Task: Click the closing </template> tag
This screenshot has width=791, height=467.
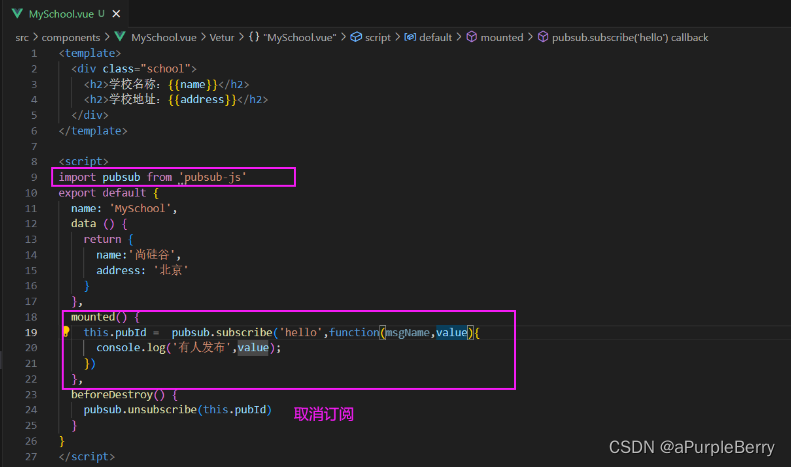Action: pyautogui.click(x=93, y=131)
